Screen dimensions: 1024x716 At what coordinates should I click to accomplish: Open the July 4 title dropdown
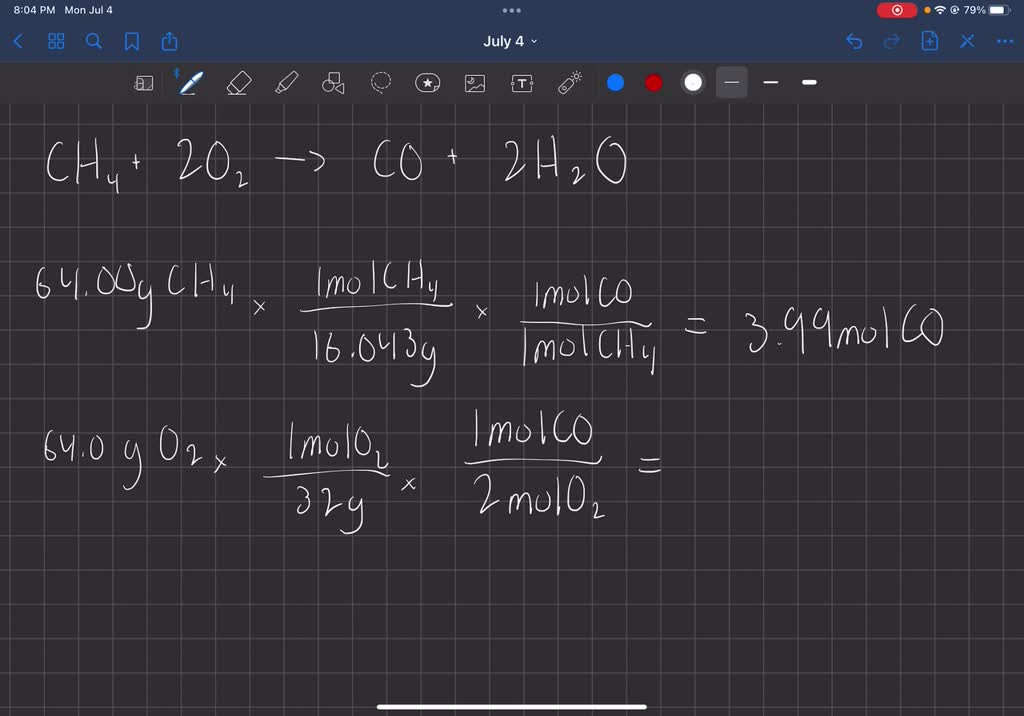coord(511,42)
